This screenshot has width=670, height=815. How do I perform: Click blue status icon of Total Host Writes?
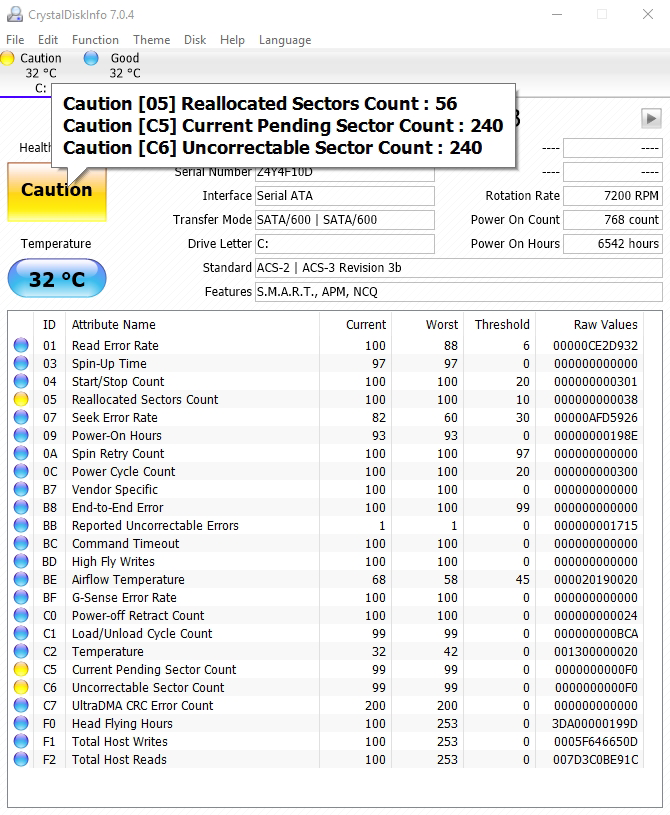tap(21, 741)
